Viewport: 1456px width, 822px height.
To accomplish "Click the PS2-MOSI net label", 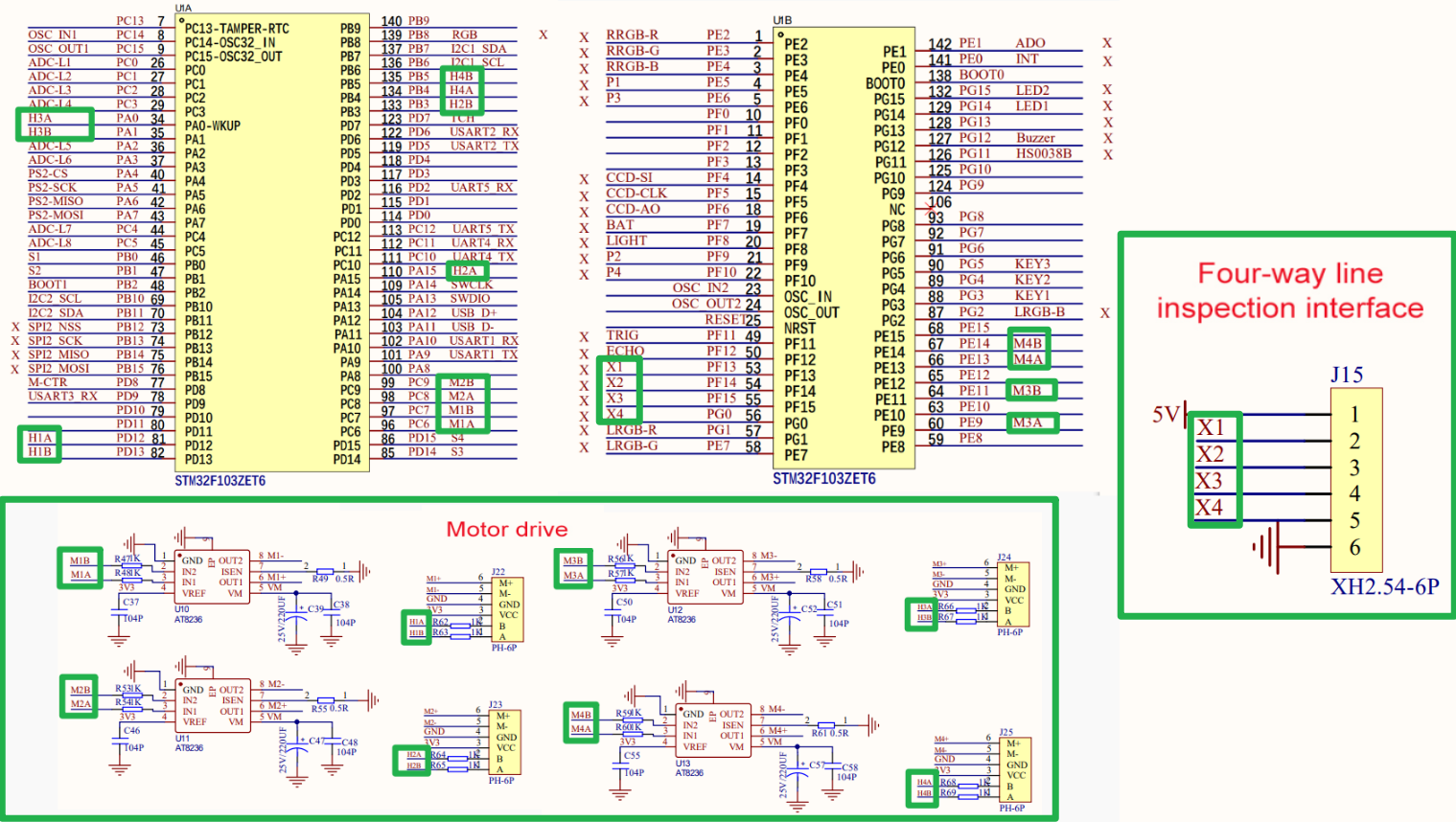I will click(x=56, y=216).
